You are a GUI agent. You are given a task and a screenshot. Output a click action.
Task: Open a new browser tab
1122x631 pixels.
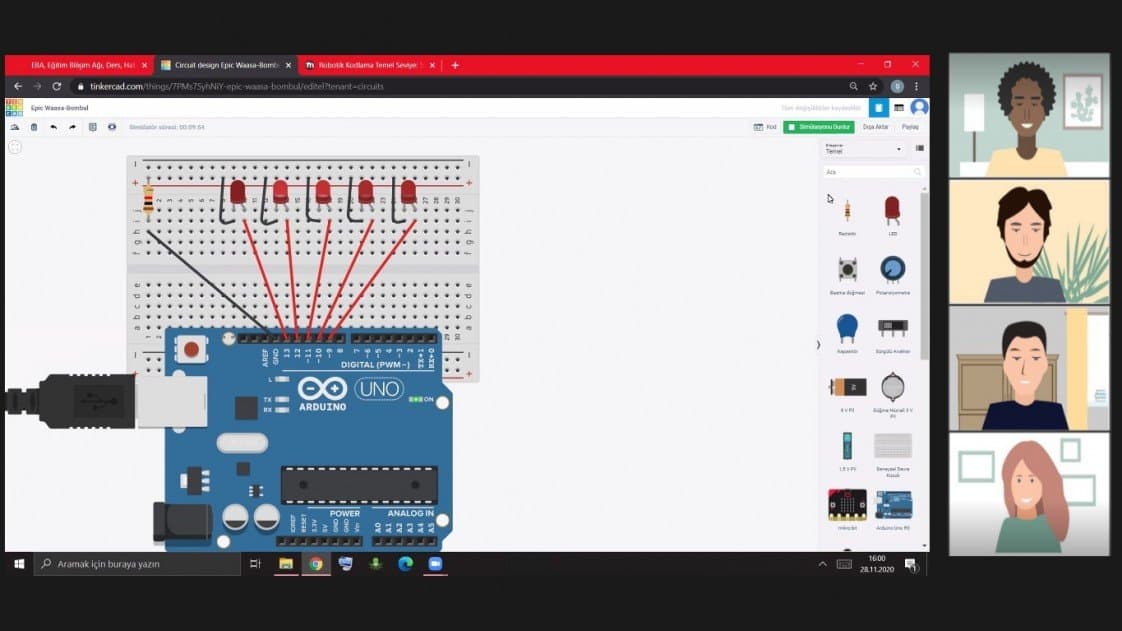[x=454, y=65]
